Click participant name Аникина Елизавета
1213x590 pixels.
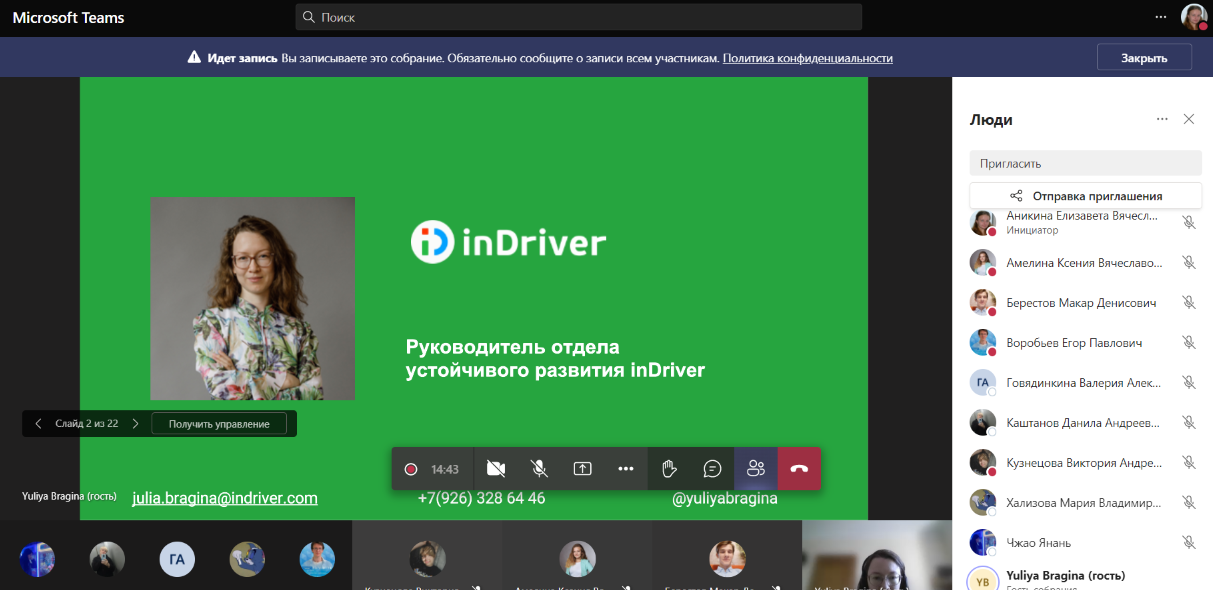pos(1082,216)
